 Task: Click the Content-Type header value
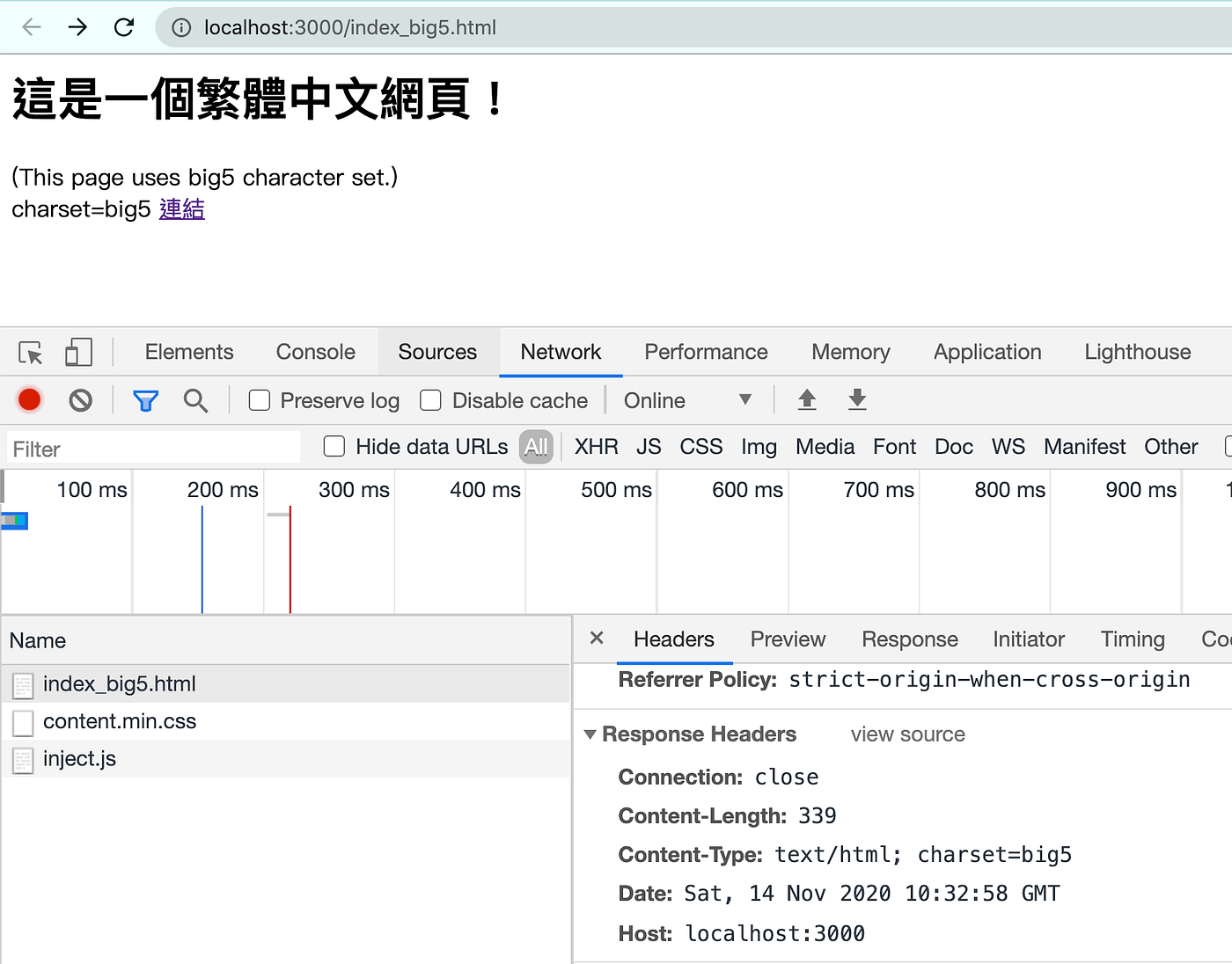[x=923, y=855]
